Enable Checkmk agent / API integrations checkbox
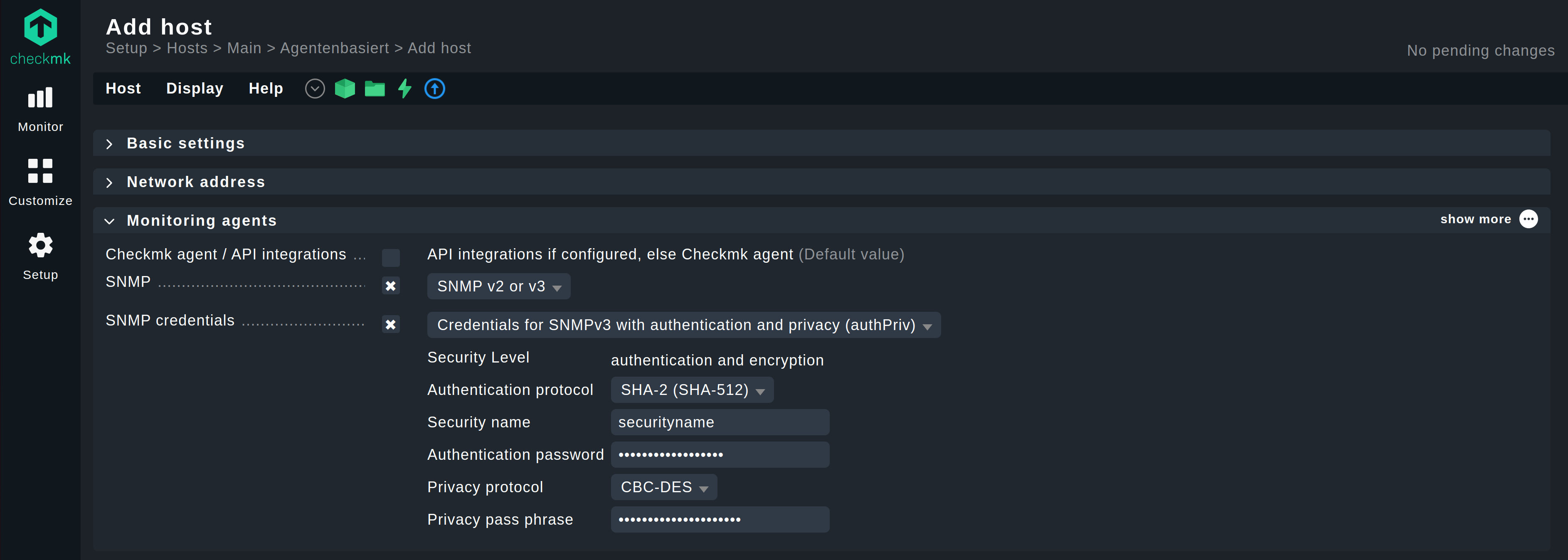 [391, 257]
